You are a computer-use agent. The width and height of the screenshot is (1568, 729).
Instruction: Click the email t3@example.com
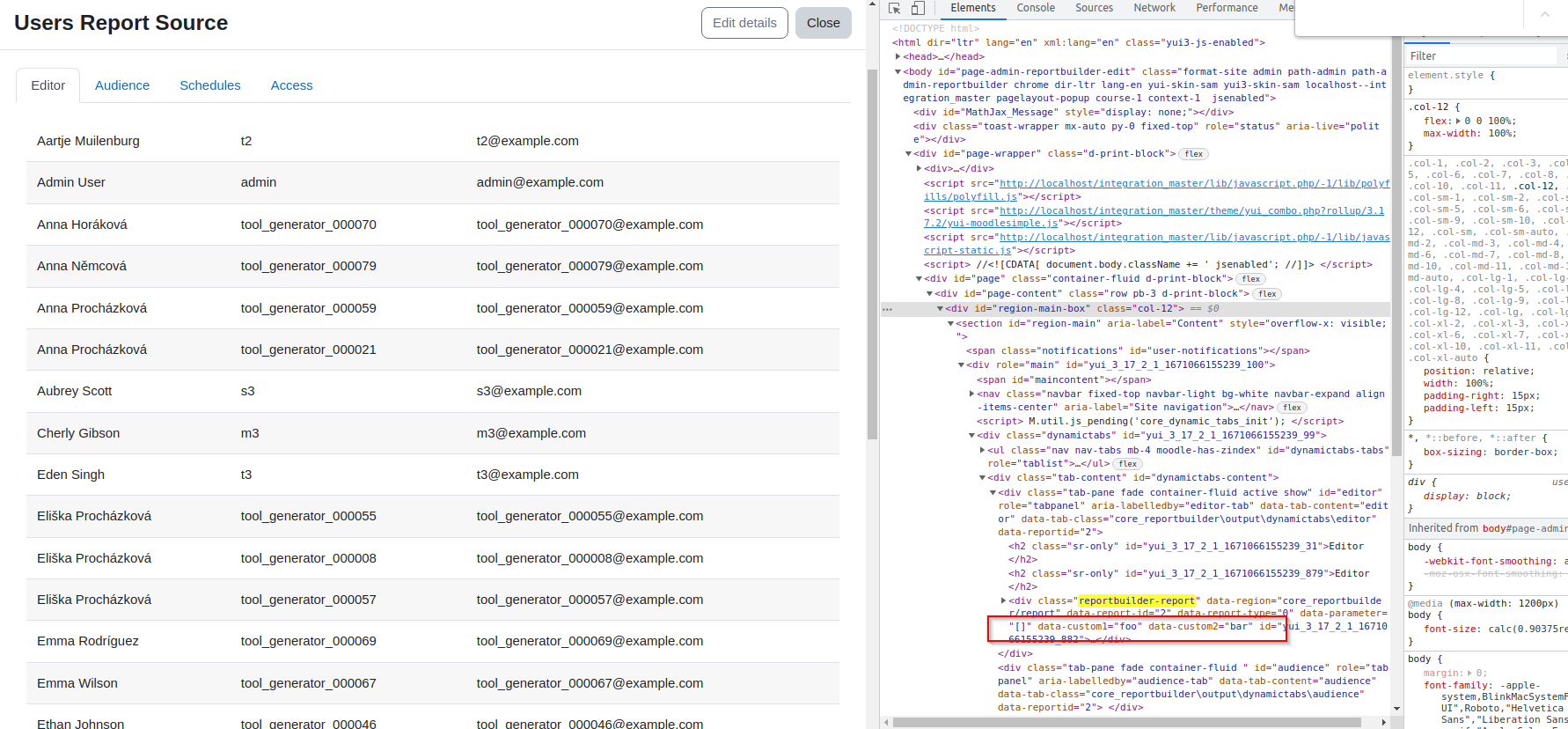pos(528,475)
